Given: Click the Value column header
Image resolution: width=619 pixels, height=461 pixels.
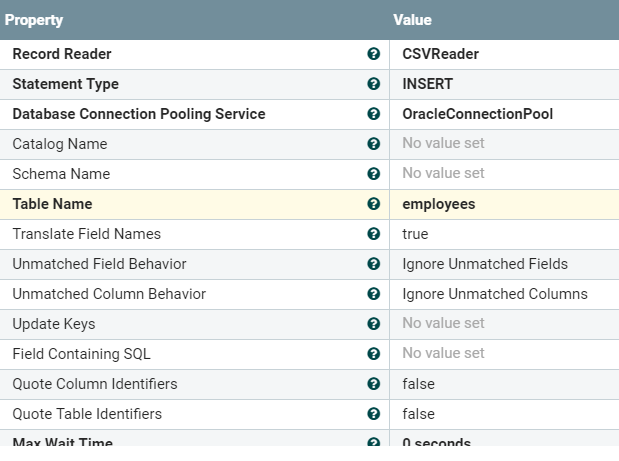Looking at the screenshot, I should point(412,20).
